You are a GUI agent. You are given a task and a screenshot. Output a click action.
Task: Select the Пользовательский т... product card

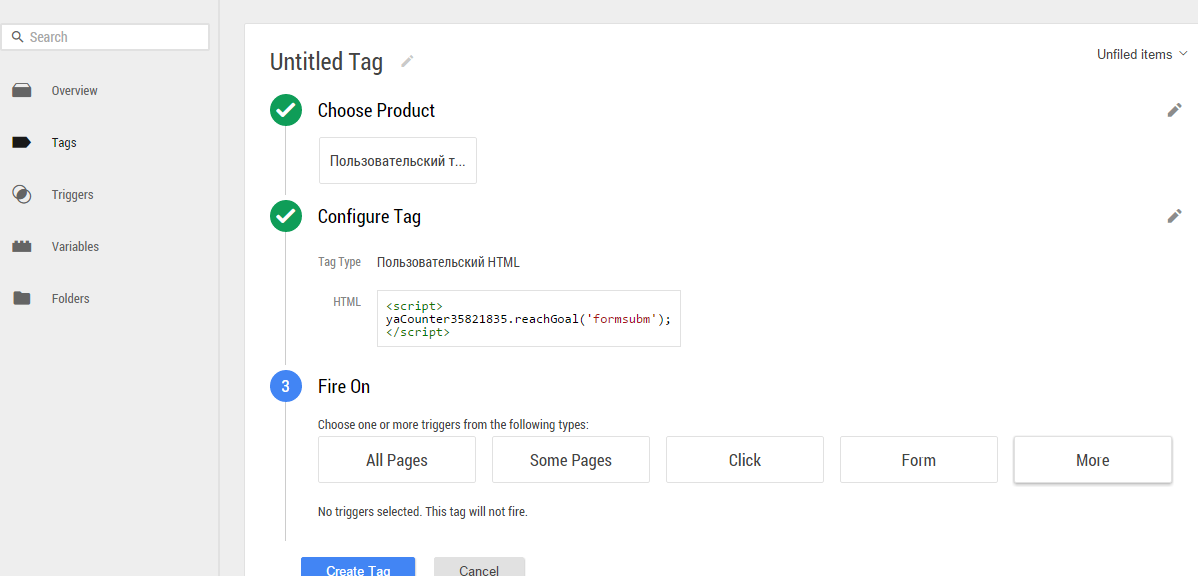397,160
